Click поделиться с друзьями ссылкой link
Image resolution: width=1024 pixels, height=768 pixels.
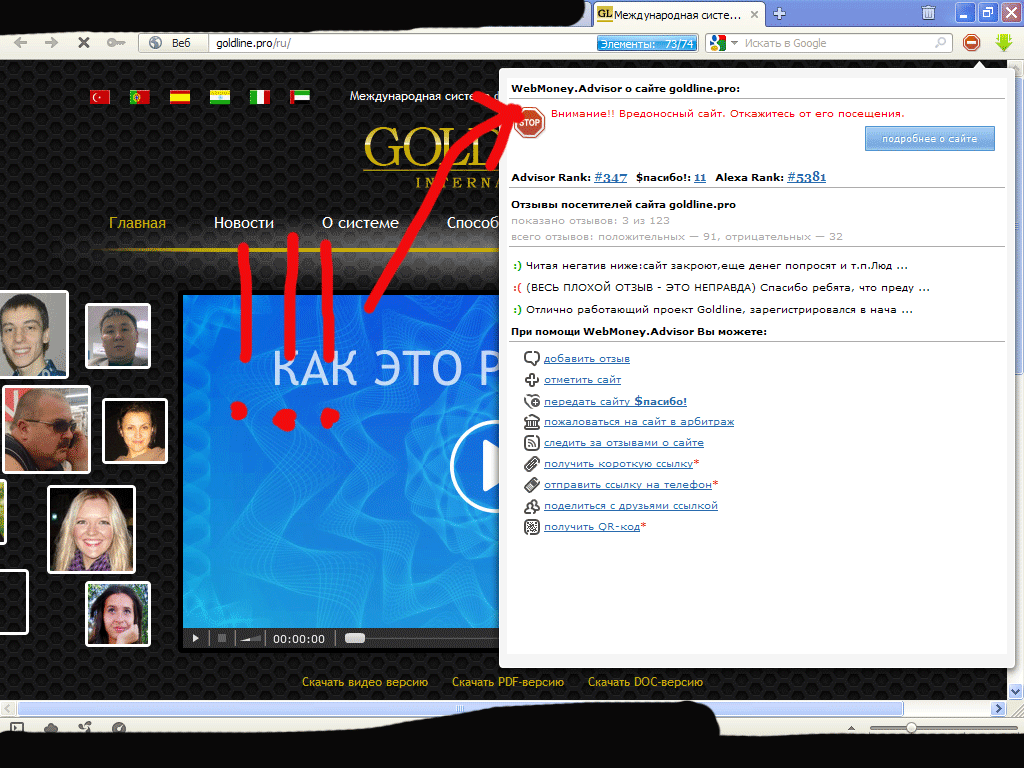click(630, 505)
